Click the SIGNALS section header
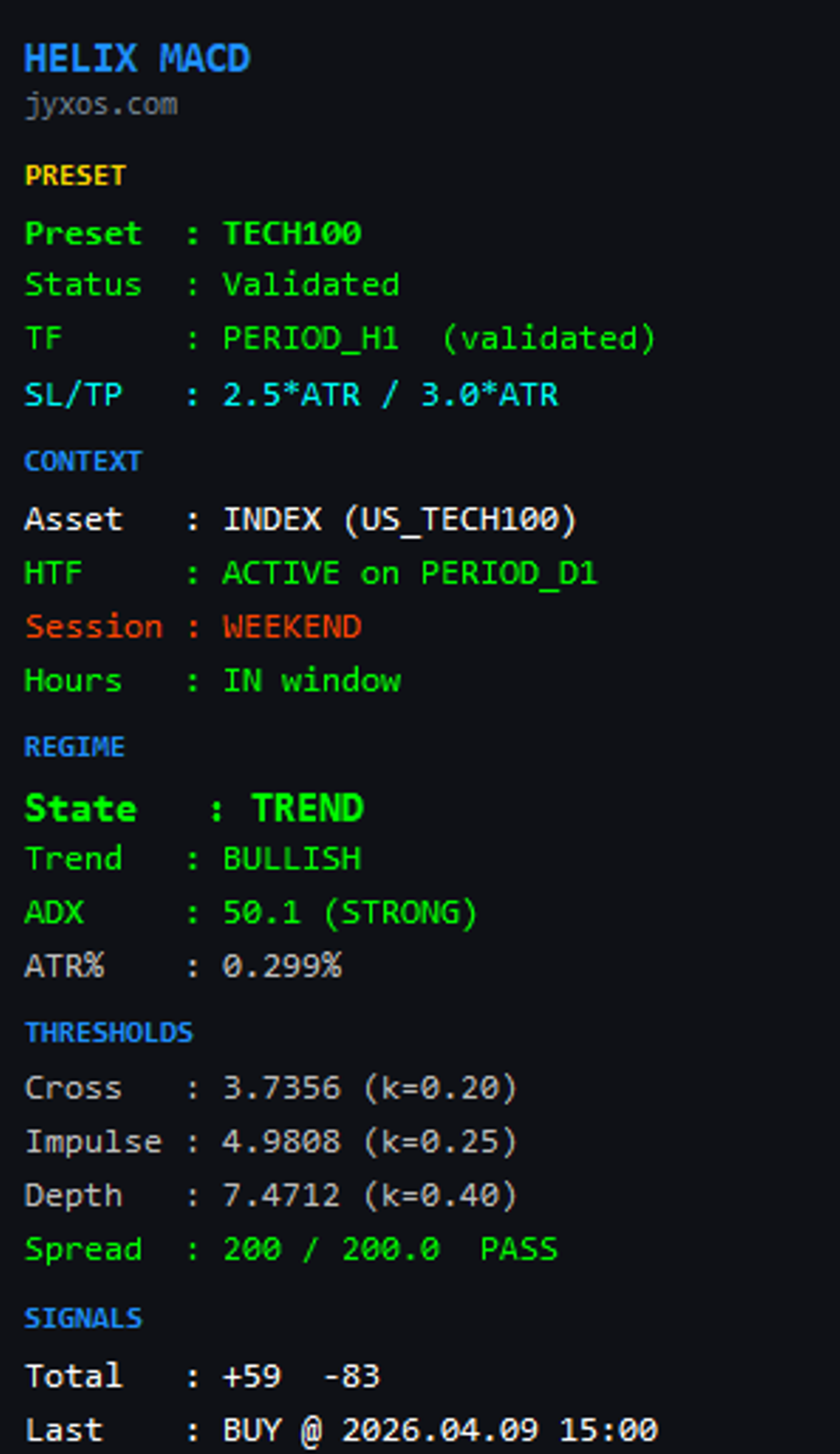This screenshot has height=1454, width=840. 83,1318
